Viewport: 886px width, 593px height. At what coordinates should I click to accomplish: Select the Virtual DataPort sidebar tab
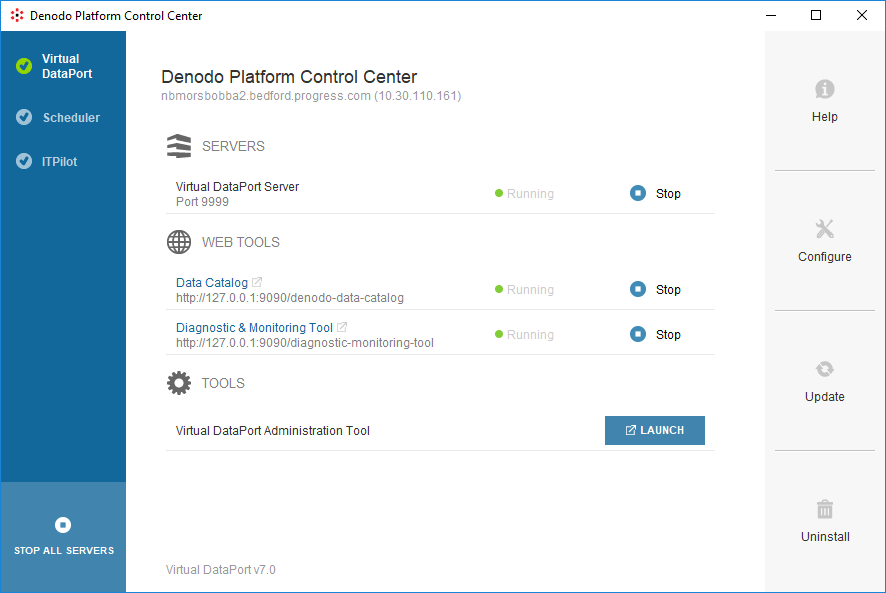61,66
